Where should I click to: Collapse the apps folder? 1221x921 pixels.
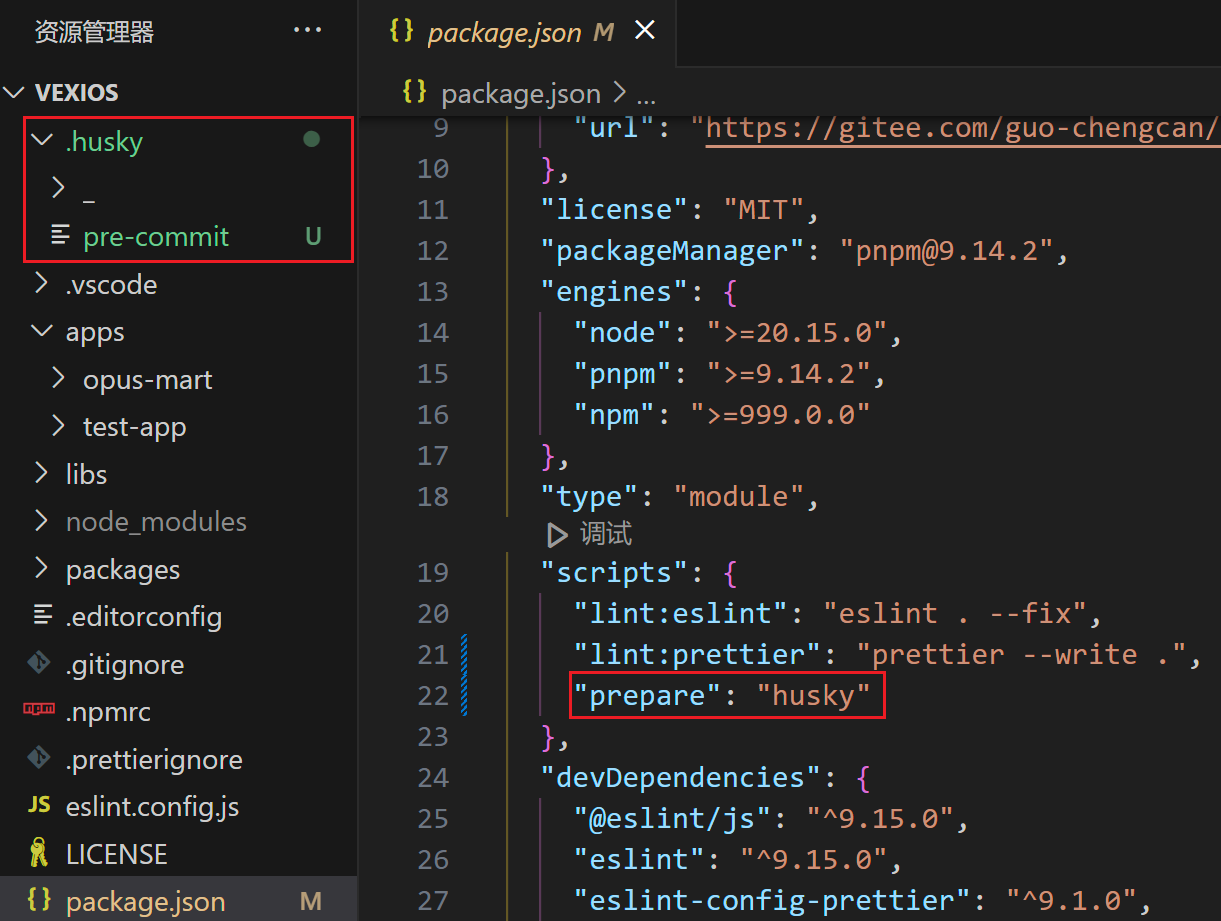(x=41, y=331)
